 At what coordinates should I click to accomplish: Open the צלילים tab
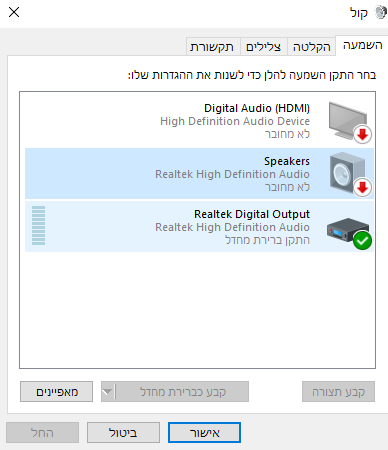pos(263,47)
